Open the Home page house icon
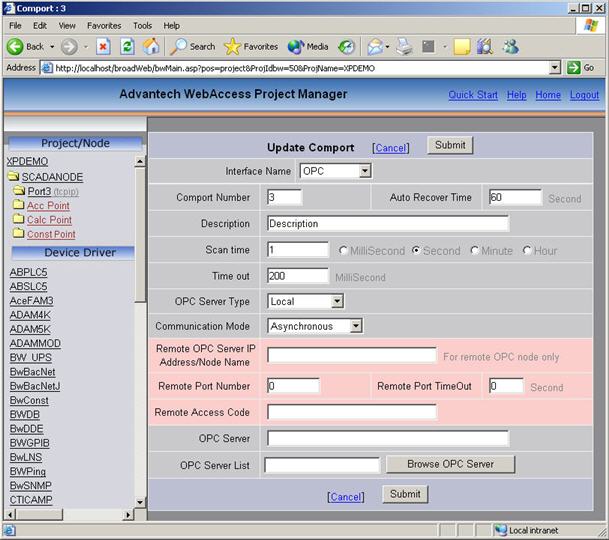Image resolution: width=609 pixels, height=540 pixels. click(x=151, y=47)
